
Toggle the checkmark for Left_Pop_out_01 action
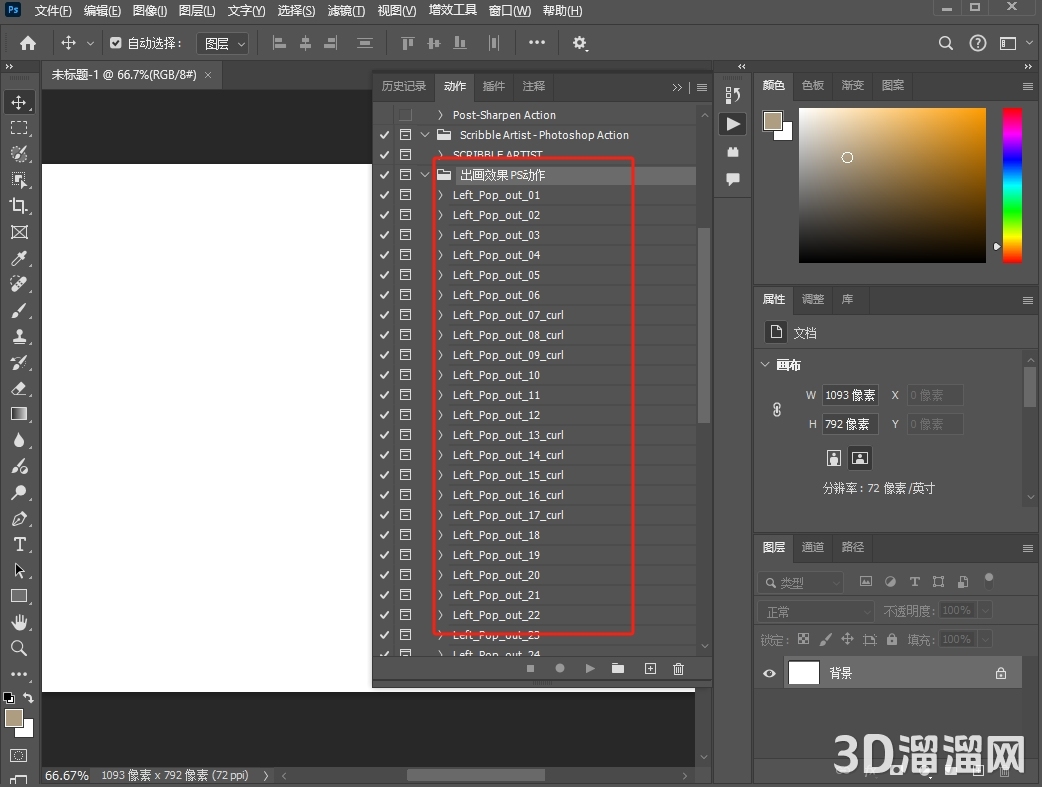pyautogui.click(x=384, y=195)
